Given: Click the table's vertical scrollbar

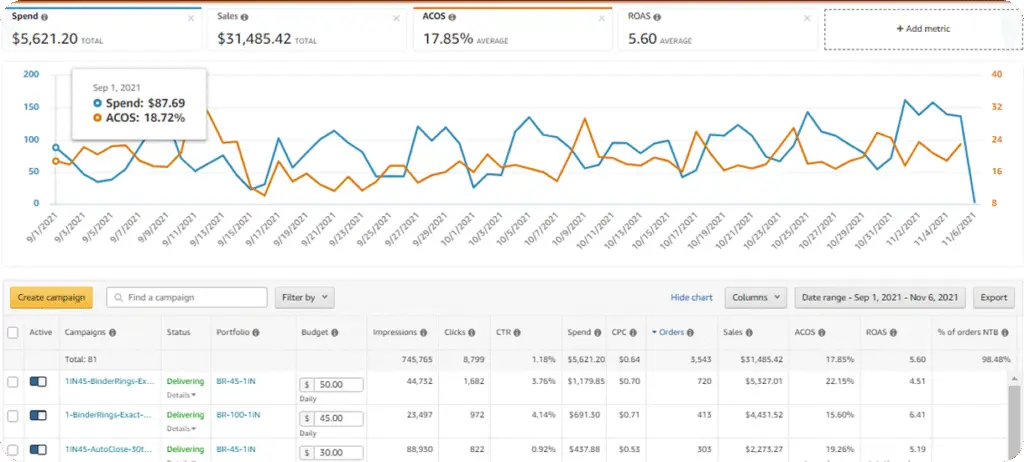Looking at the screenshot, I should tap(1014, 418).
